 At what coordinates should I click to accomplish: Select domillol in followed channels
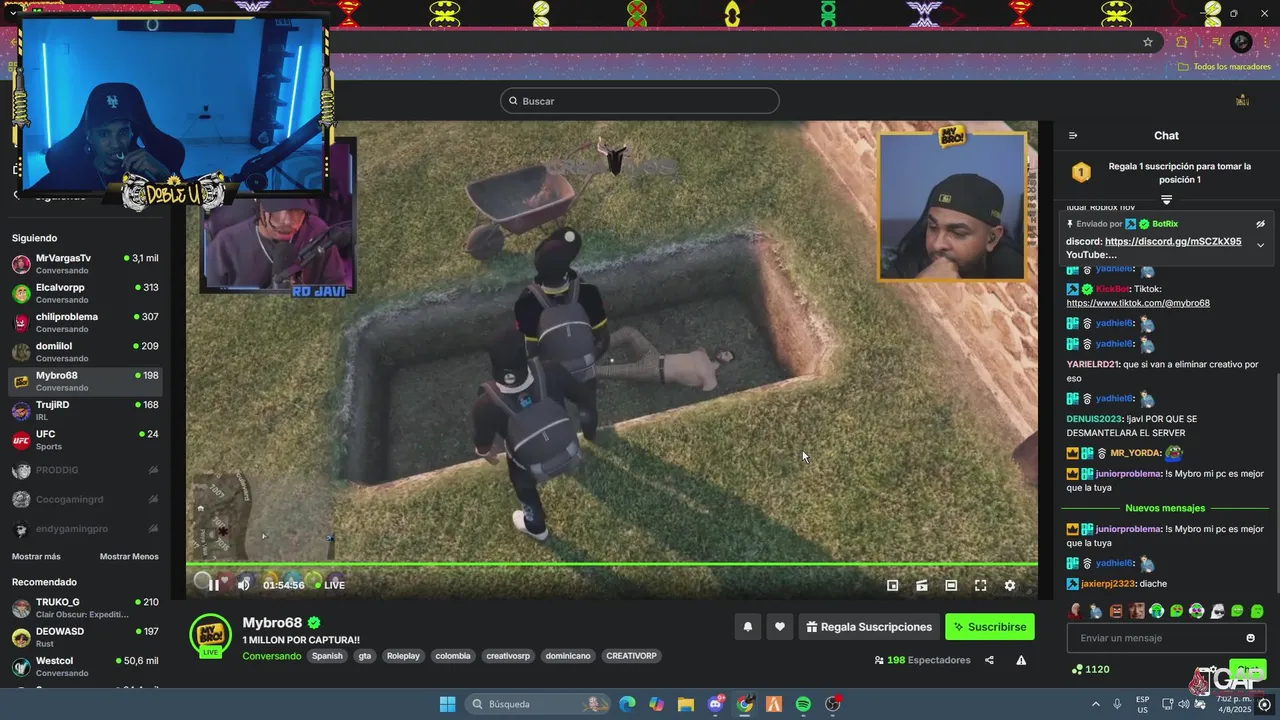pyautogui.click(x=85, y=352)
